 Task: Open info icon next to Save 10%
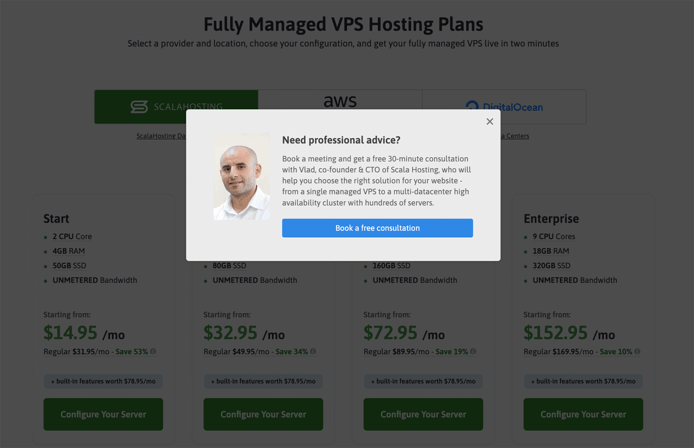click(637, 351)
